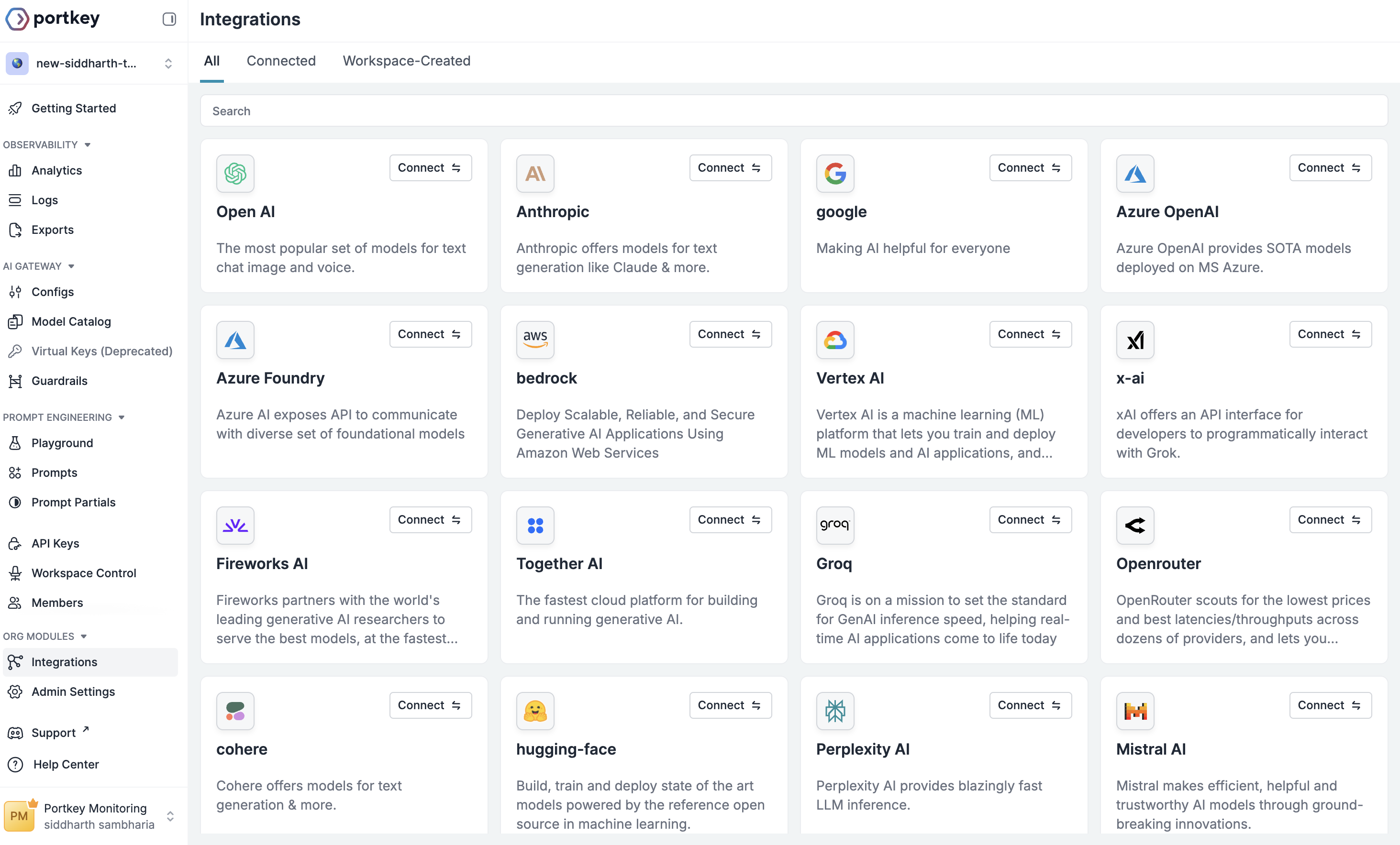Open the workspace switcher dropdown
This screenshot has height=845, width=1400.
(168, 64)
